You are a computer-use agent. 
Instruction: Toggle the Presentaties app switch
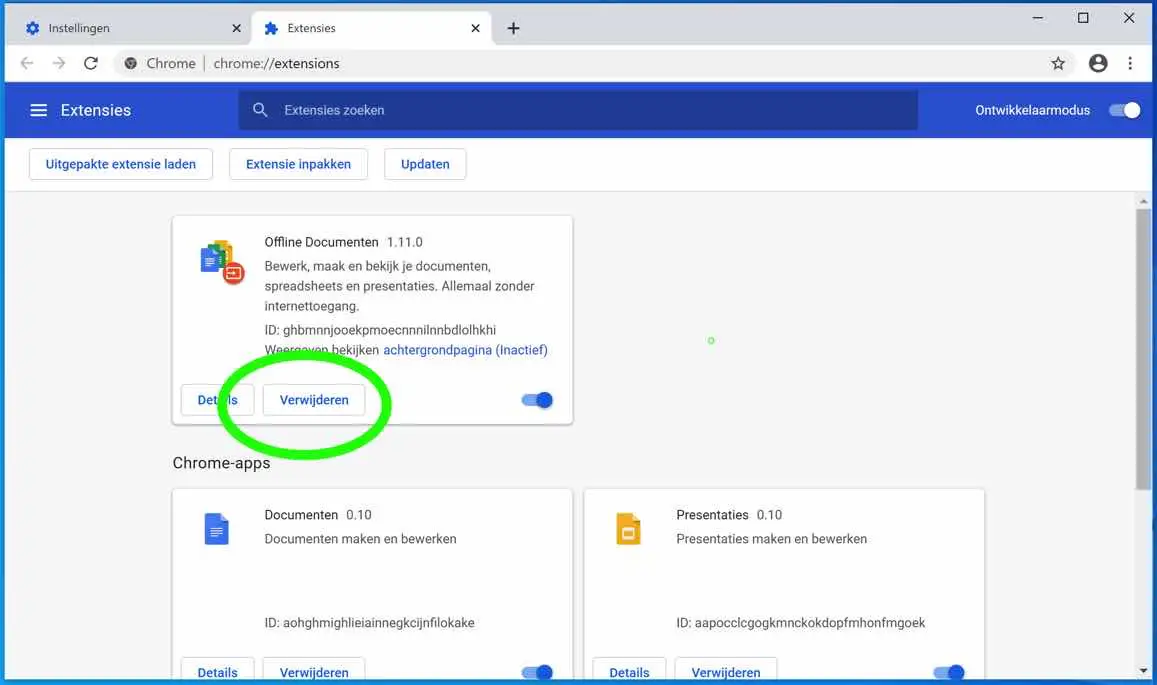[x=949, y=672]
